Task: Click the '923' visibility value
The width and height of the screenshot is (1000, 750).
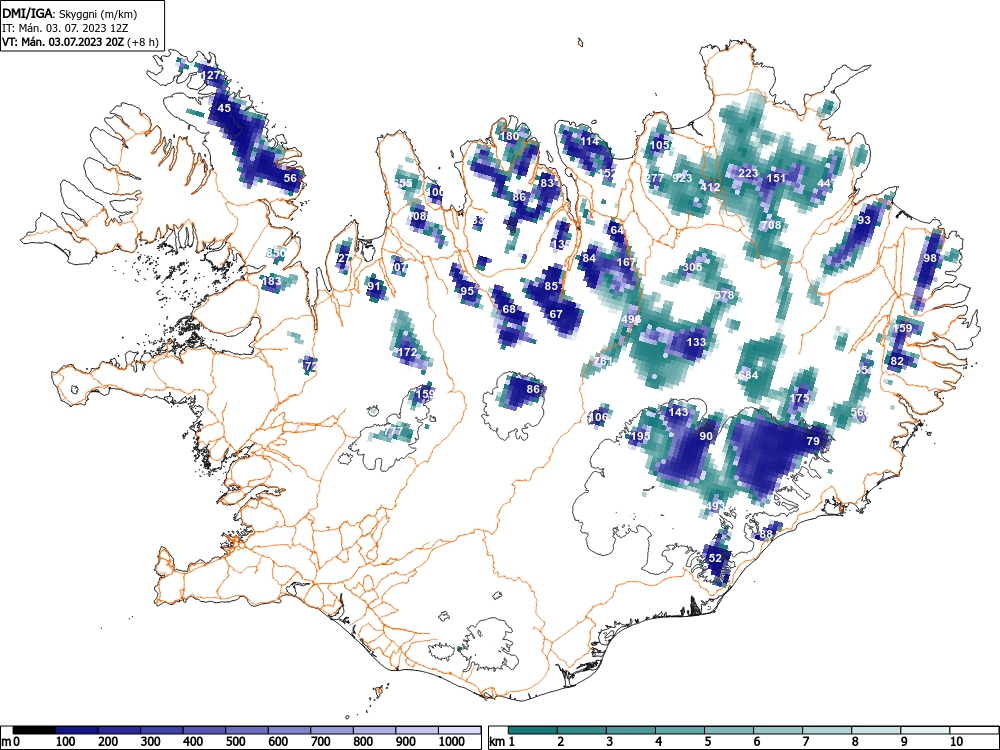Action: point(682,178)
